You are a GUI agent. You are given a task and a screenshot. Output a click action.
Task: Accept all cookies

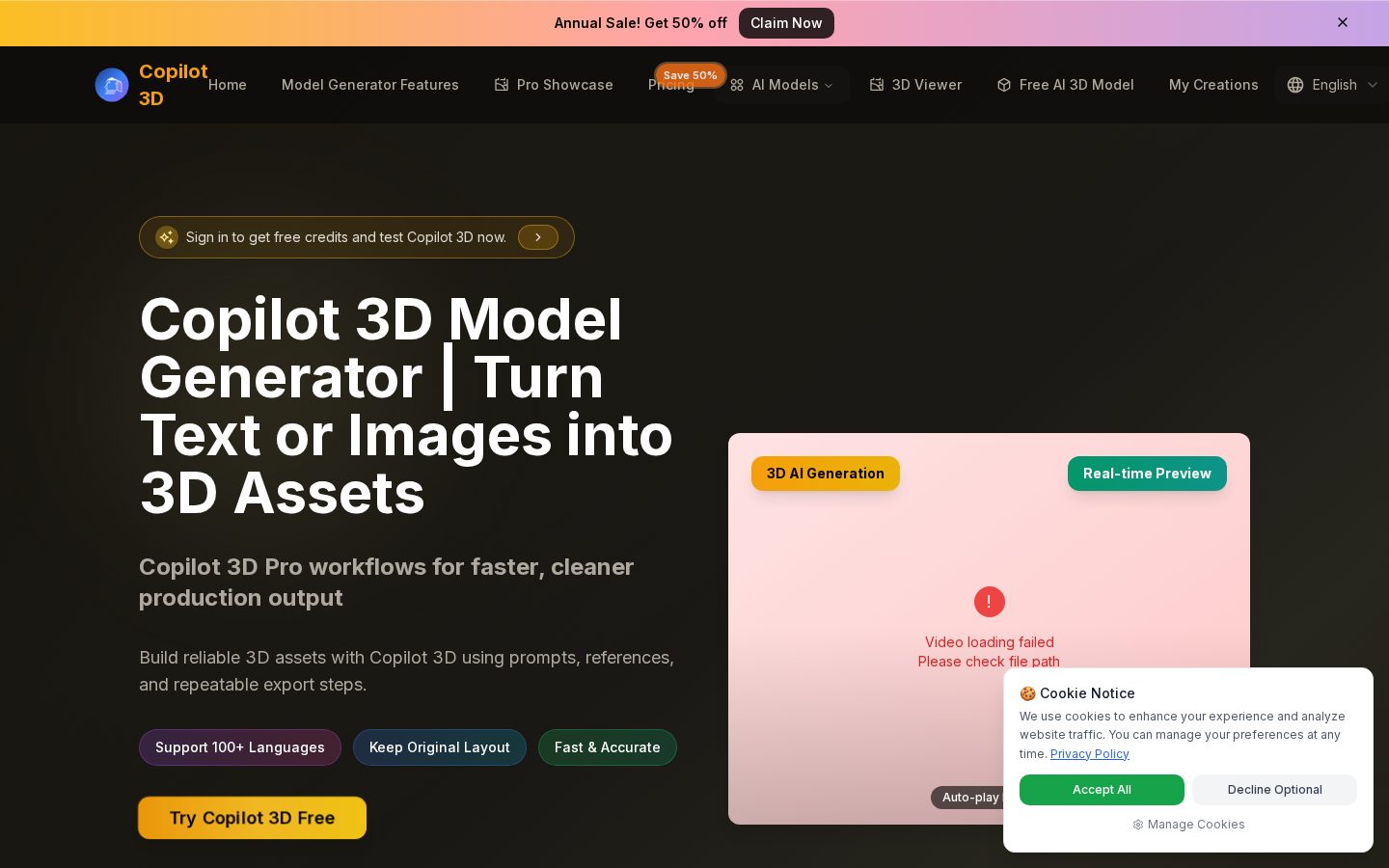click(x=1102, y=790)
